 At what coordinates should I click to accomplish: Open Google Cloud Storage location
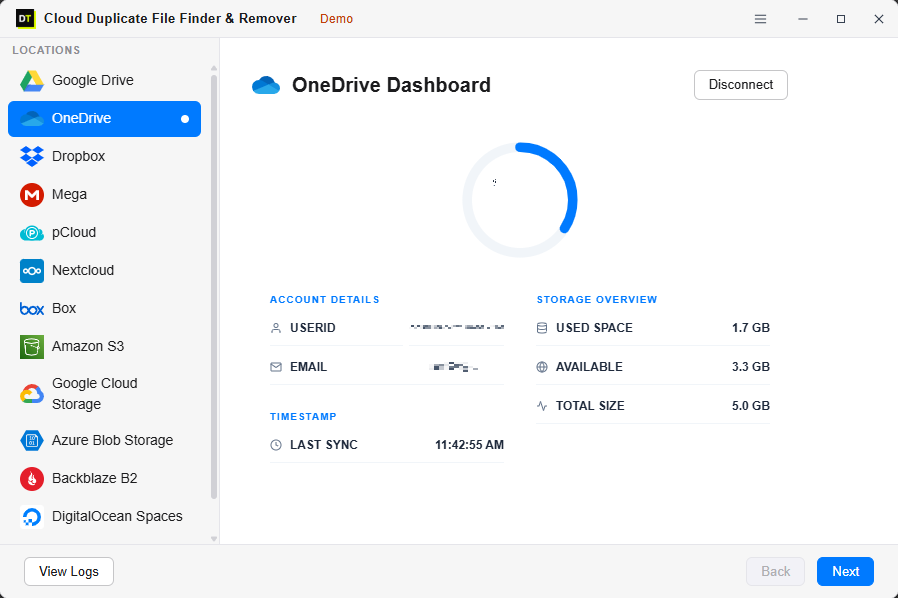[104, 394]
